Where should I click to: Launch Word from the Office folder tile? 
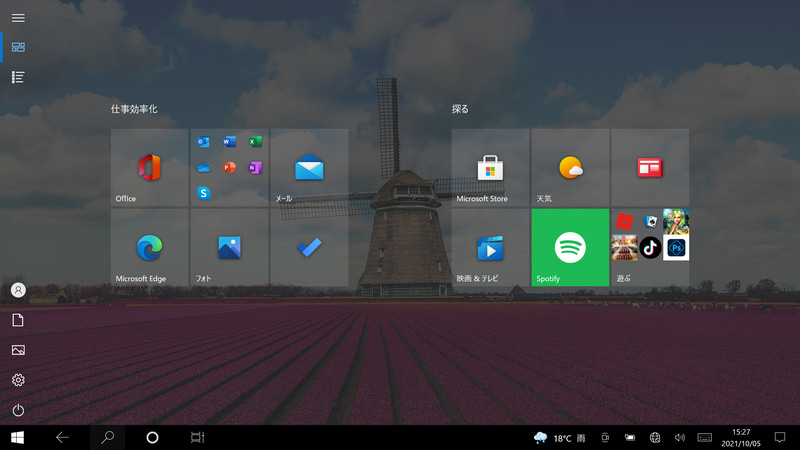click(x=230, y=141)
